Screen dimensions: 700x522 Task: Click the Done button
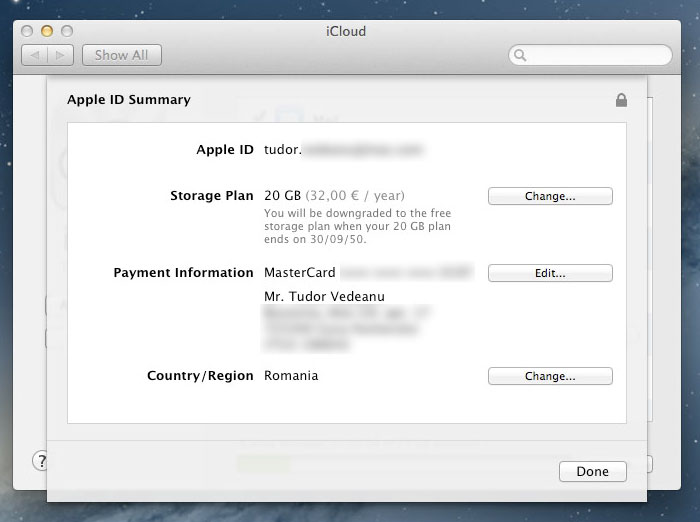(x=592, y=472)
